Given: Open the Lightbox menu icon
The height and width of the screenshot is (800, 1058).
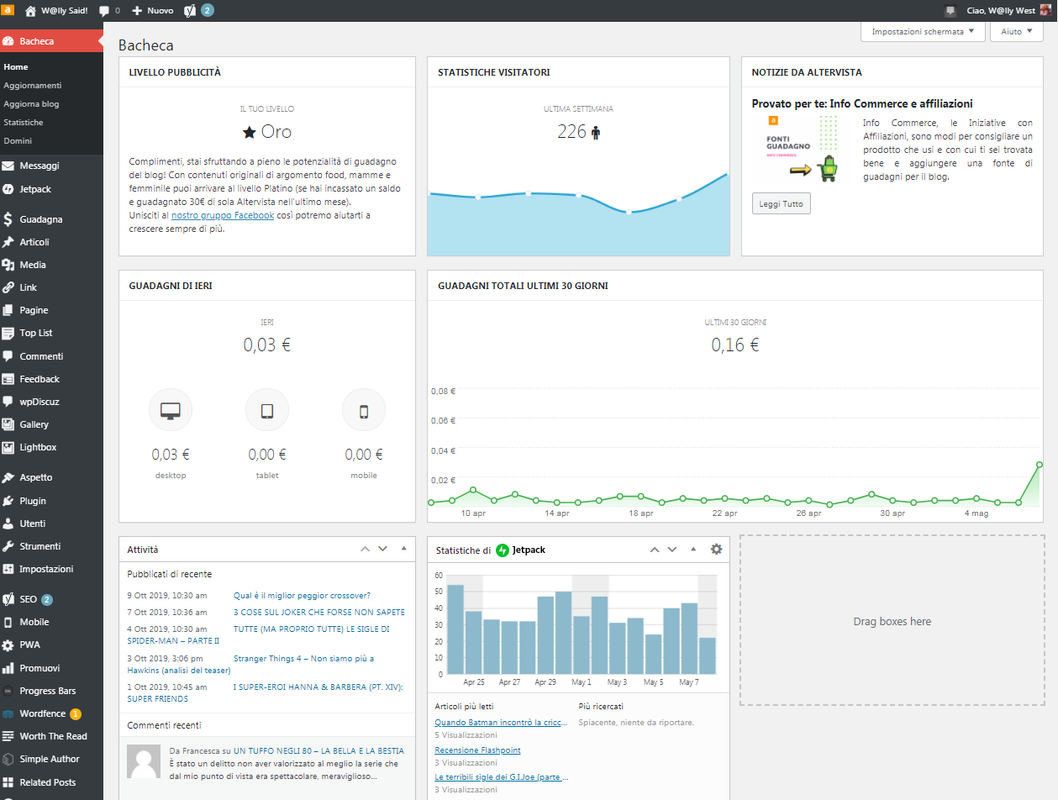Looking at the screenshot, I should pyautogui.click(x=8, y=447).
